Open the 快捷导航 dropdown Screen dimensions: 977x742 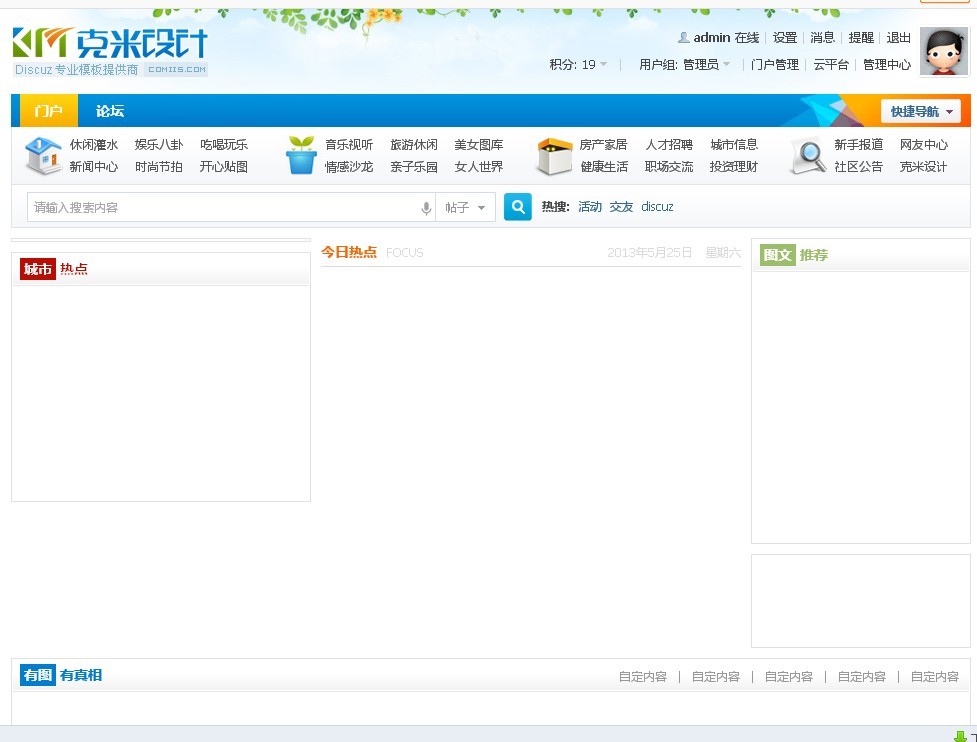pos(921,111)
